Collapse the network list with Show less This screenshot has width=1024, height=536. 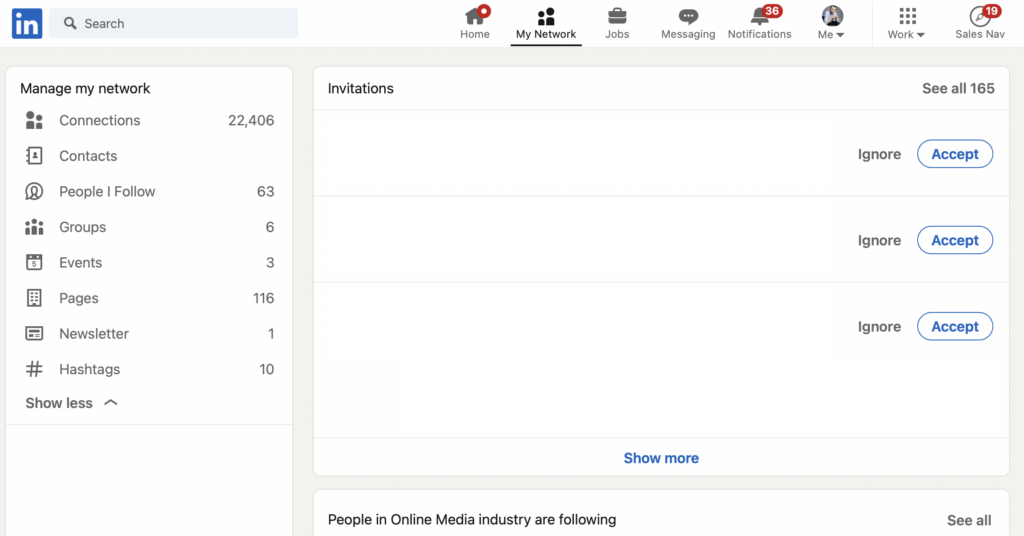[x=71, y=403]
